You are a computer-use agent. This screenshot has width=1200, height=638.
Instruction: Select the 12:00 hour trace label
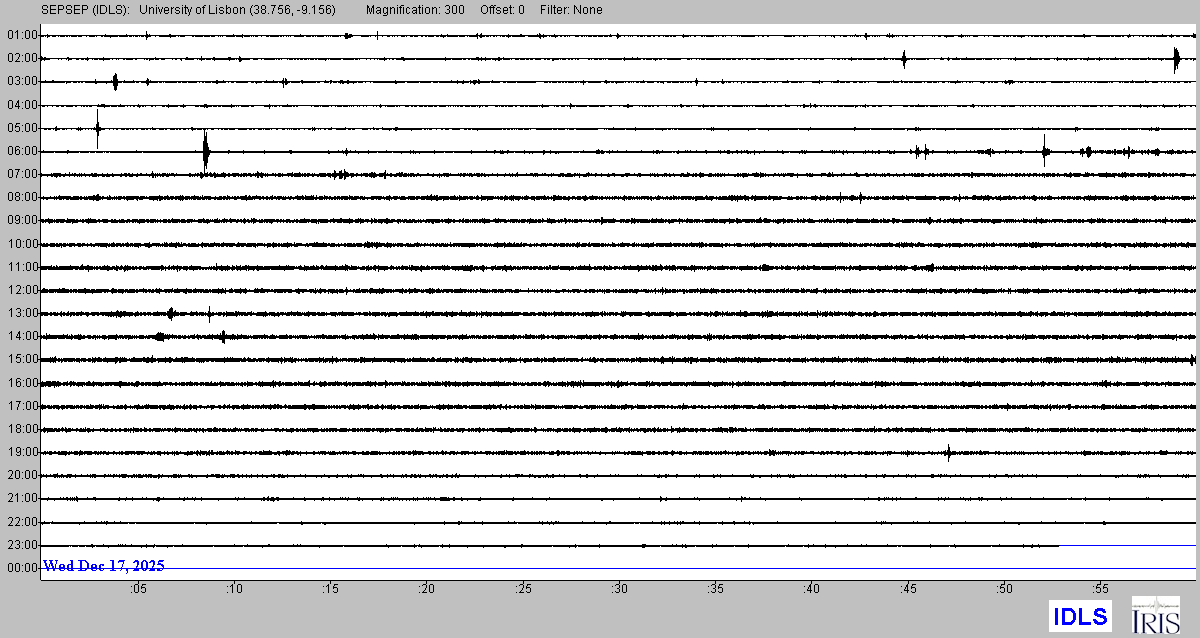[x=21, y=290]
